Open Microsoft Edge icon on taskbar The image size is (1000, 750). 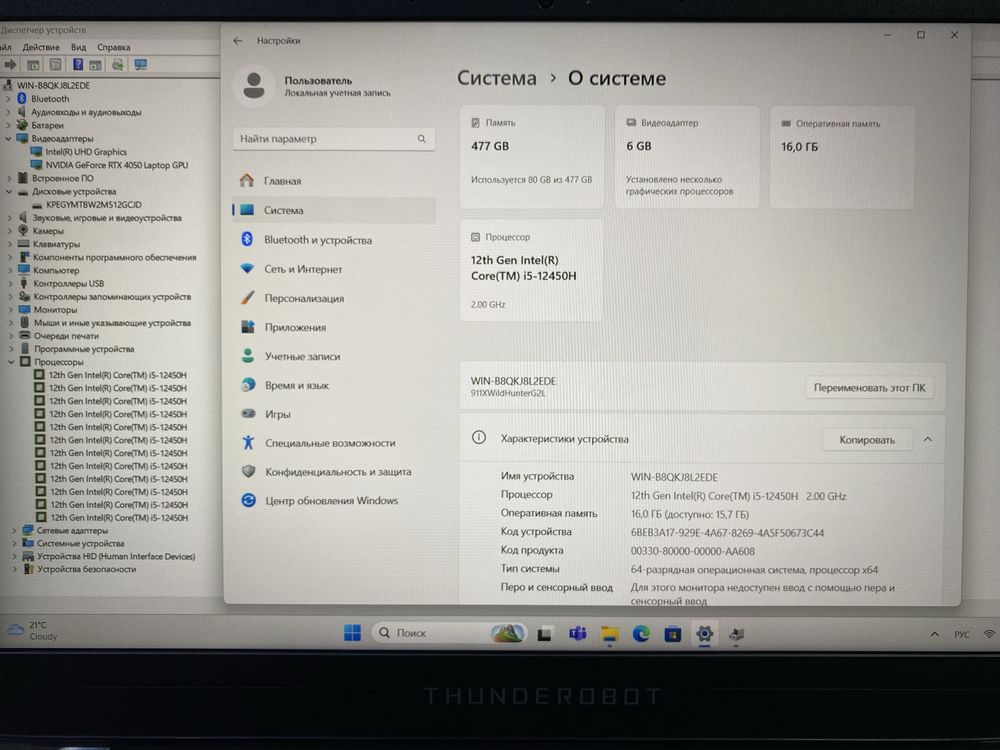[x=641, y=633]
